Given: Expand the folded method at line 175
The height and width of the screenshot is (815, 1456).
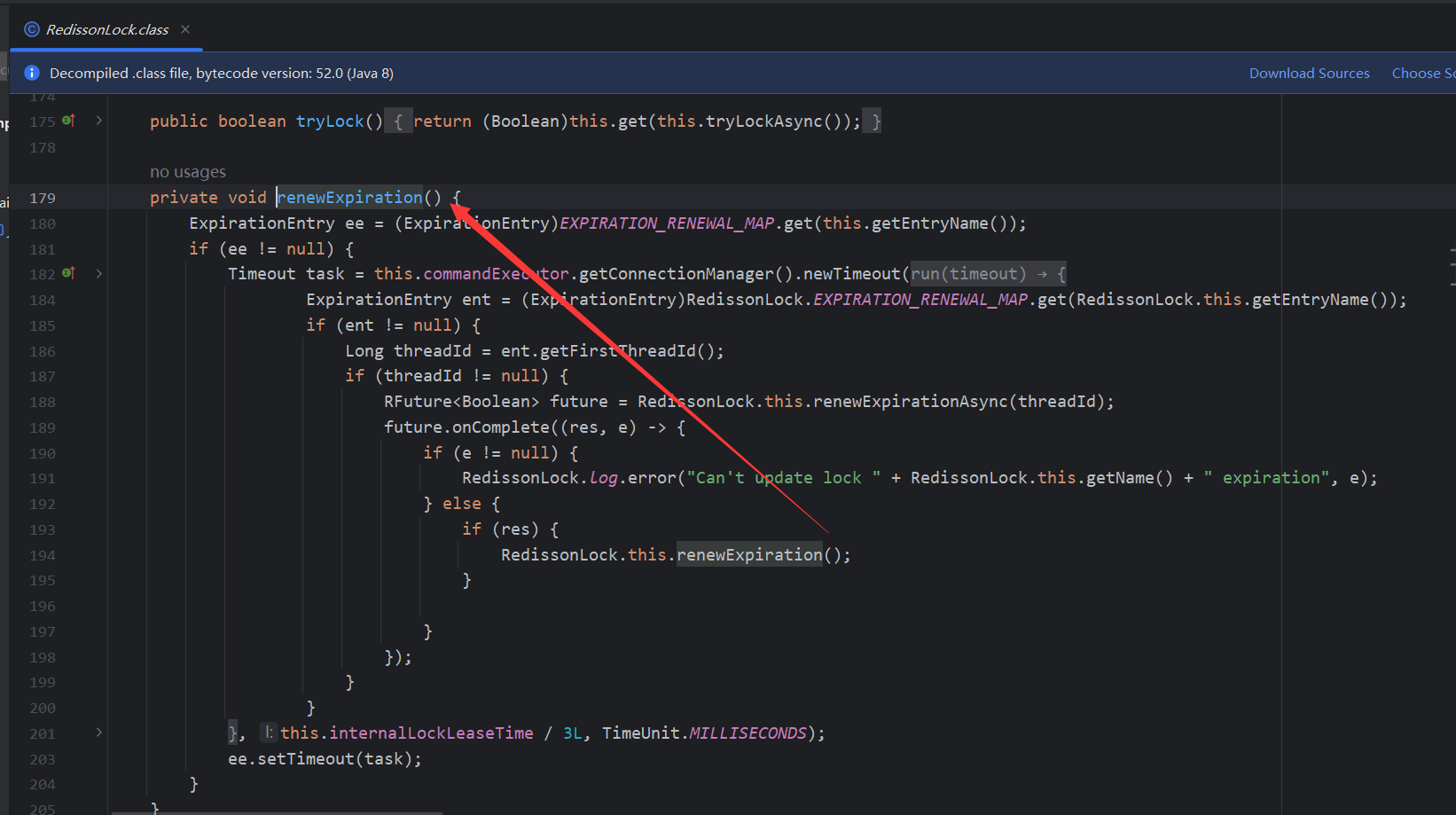Looking at the screenshot, I should pos(99,121).
